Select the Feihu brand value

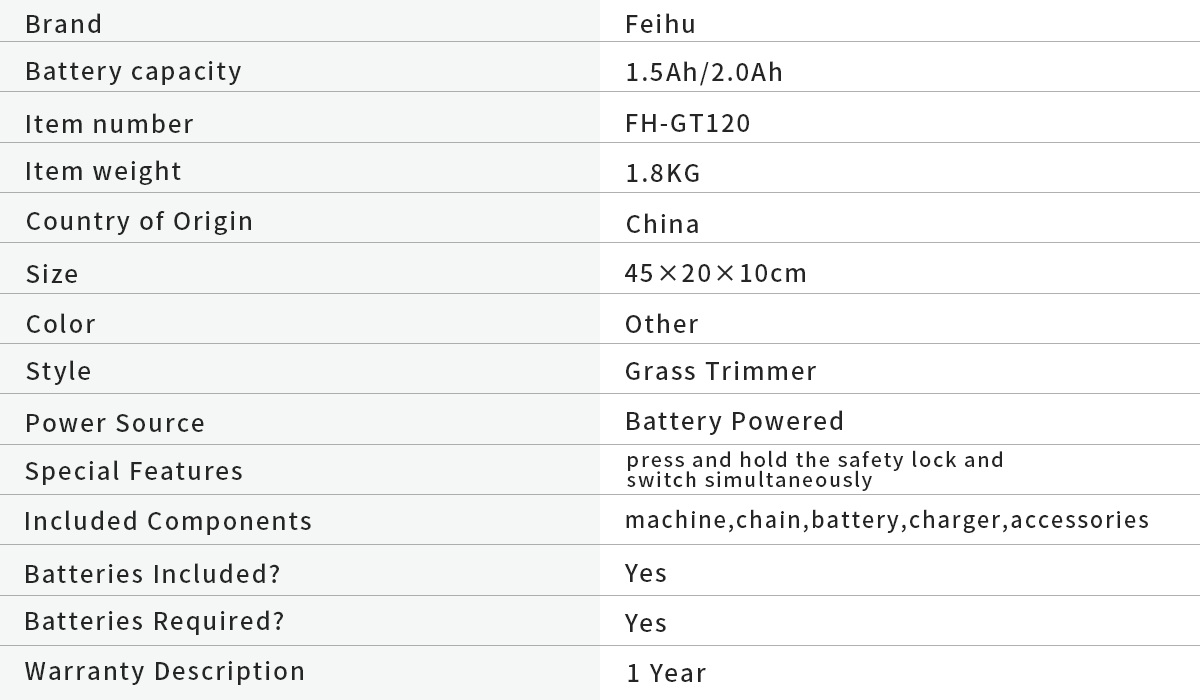[x=660, y=23]
